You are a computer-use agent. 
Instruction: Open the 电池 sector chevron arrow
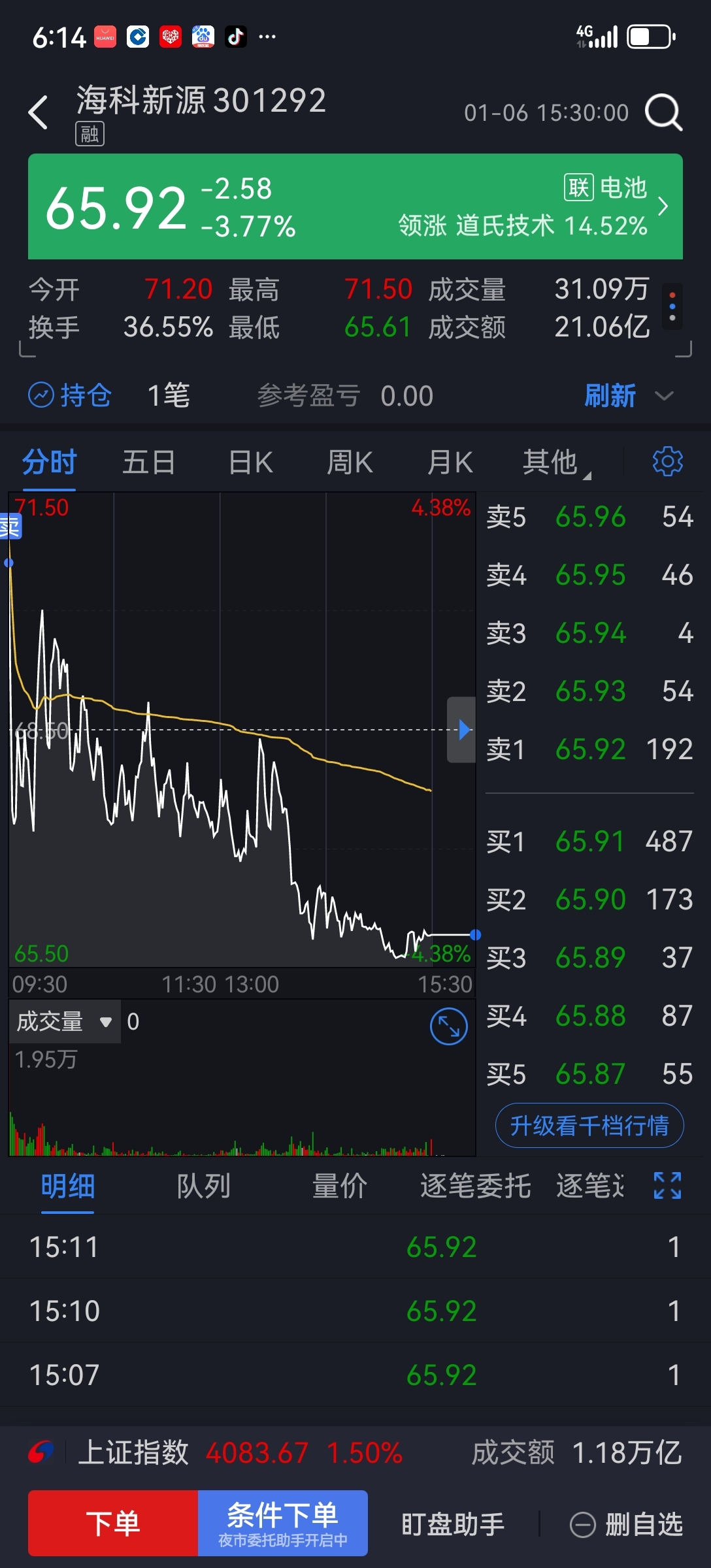(663, 206)
